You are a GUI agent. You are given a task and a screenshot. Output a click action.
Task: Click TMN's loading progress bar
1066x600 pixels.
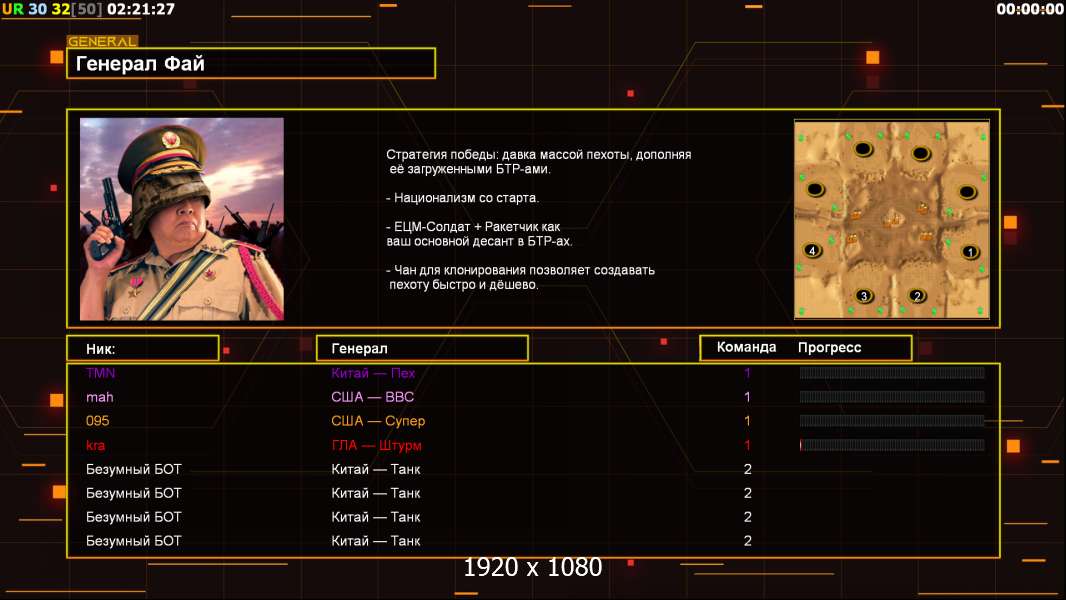(892, 372)
